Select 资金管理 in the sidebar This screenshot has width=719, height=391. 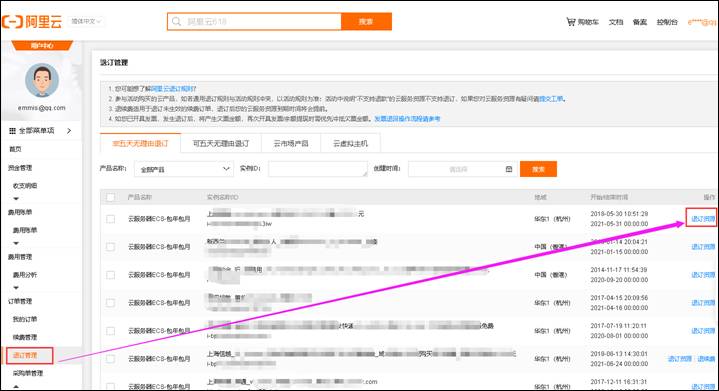coord(20,168)
